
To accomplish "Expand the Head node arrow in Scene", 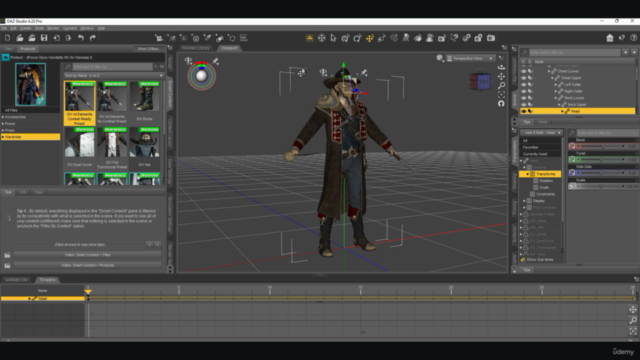I will coord(562,111).
